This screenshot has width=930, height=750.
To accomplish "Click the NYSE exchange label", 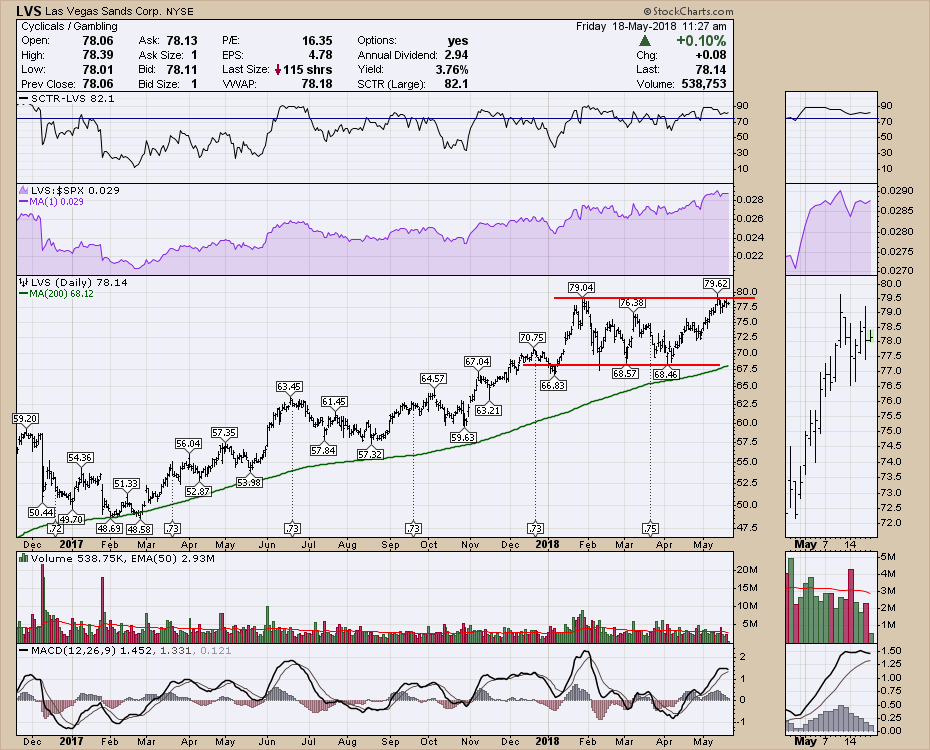I will [x=179, y=11].
